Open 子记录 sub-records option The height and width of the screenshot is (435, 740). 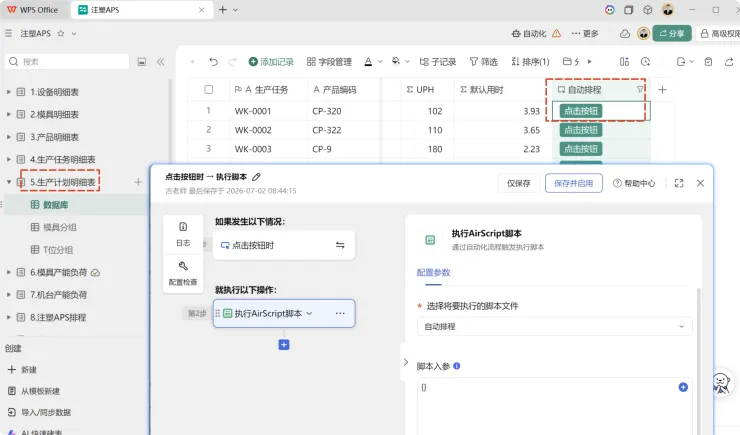point(437,62)
